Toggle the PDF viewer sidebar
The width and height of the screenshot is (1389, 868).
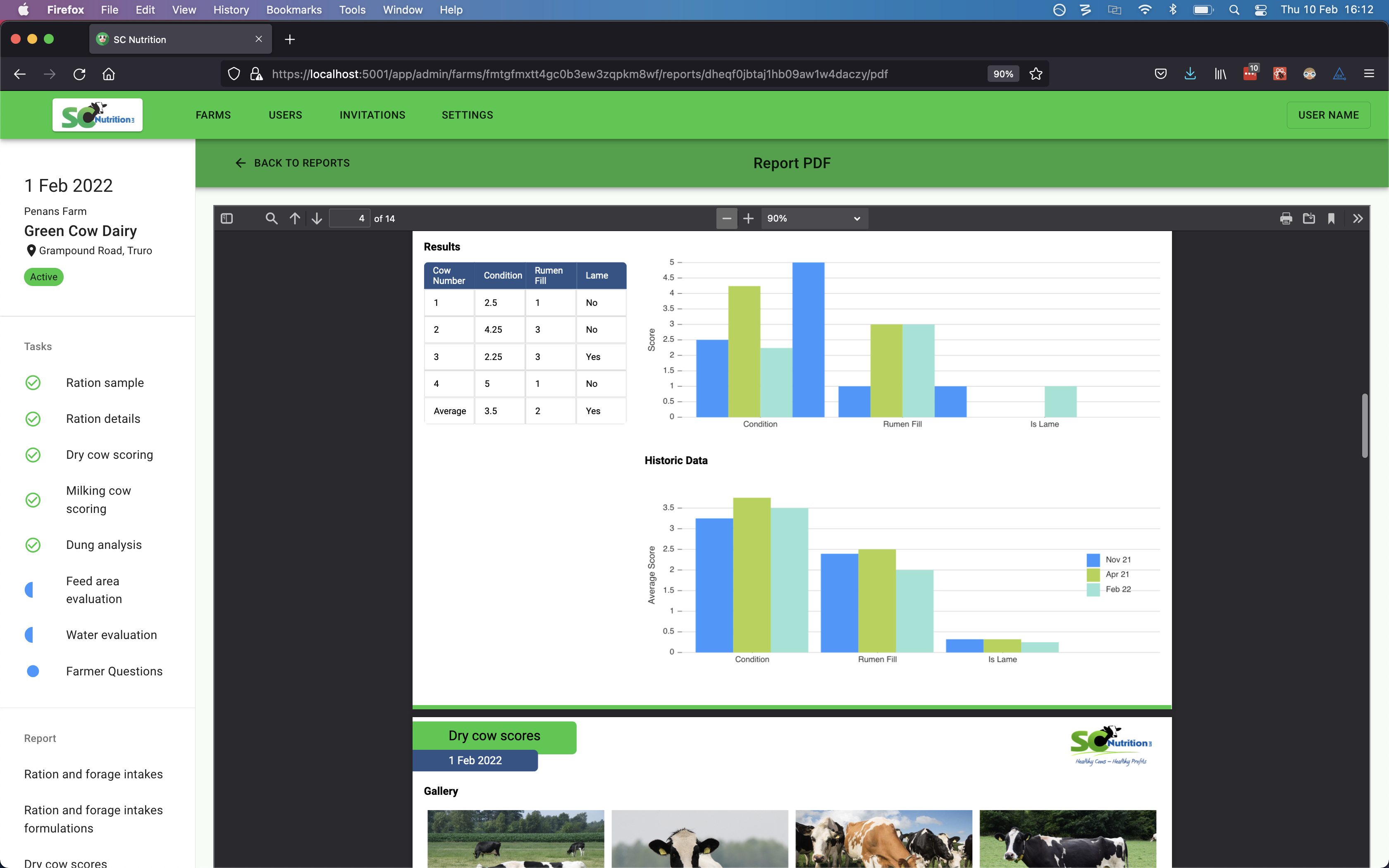227,219
